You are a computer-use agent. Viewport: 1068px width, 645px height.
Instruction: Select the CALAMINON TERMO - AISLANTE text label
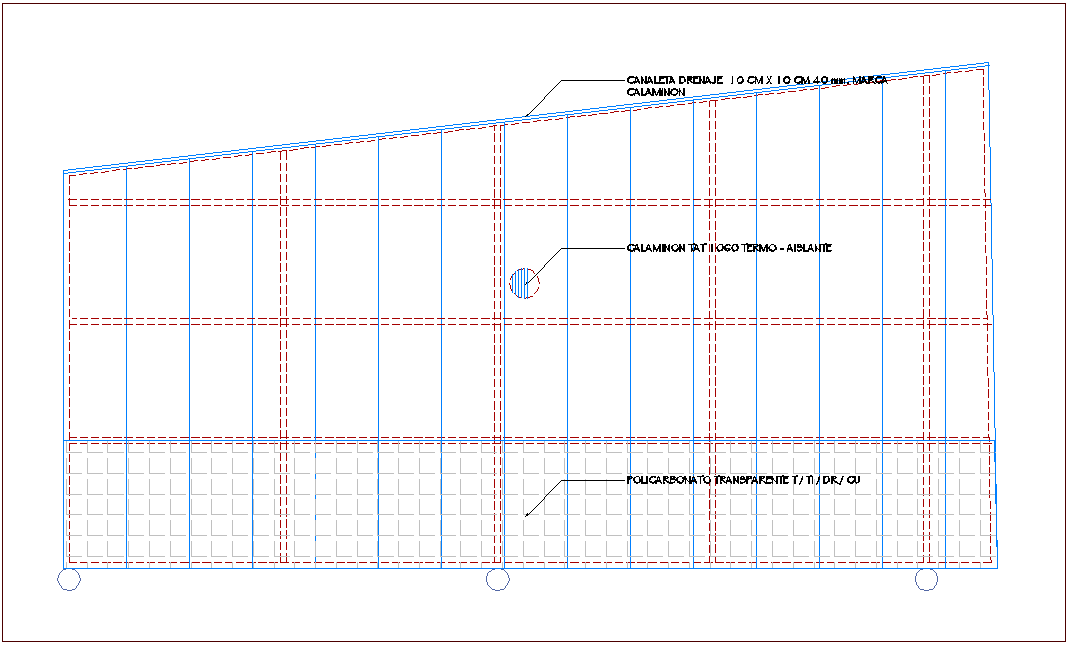[x=729, y=248]
